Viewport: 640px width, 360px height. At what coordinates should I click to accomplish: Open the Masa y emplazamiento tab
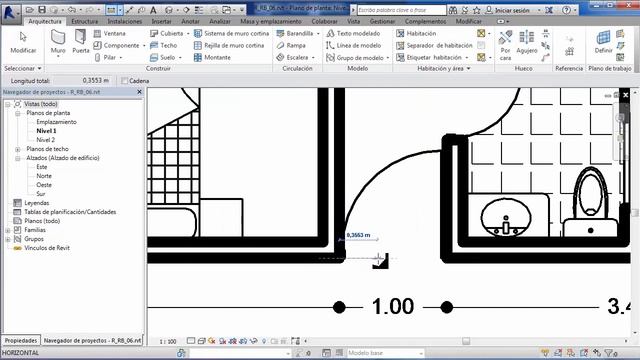coord(271,21)
